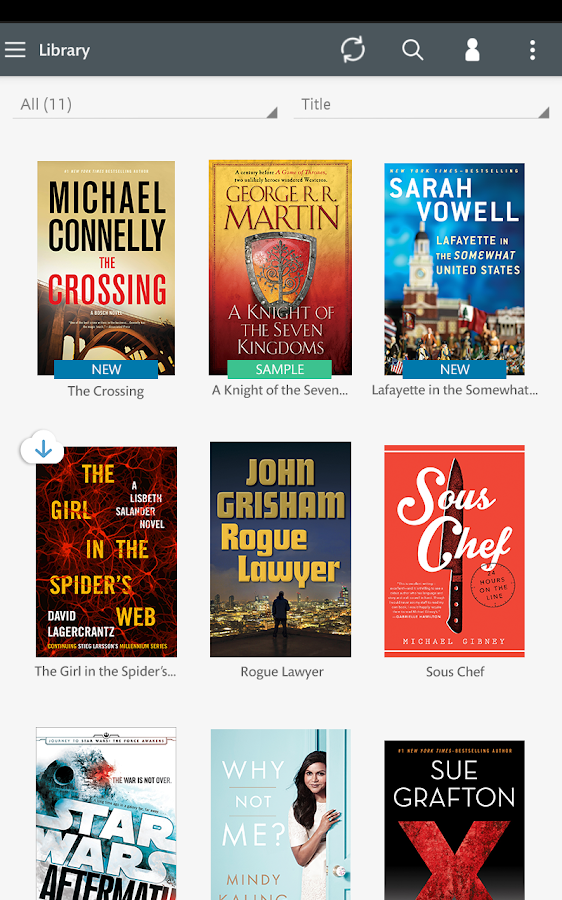Select the Sue Grafton X cover
Viewport: 562px width, 900px height.
454,820
